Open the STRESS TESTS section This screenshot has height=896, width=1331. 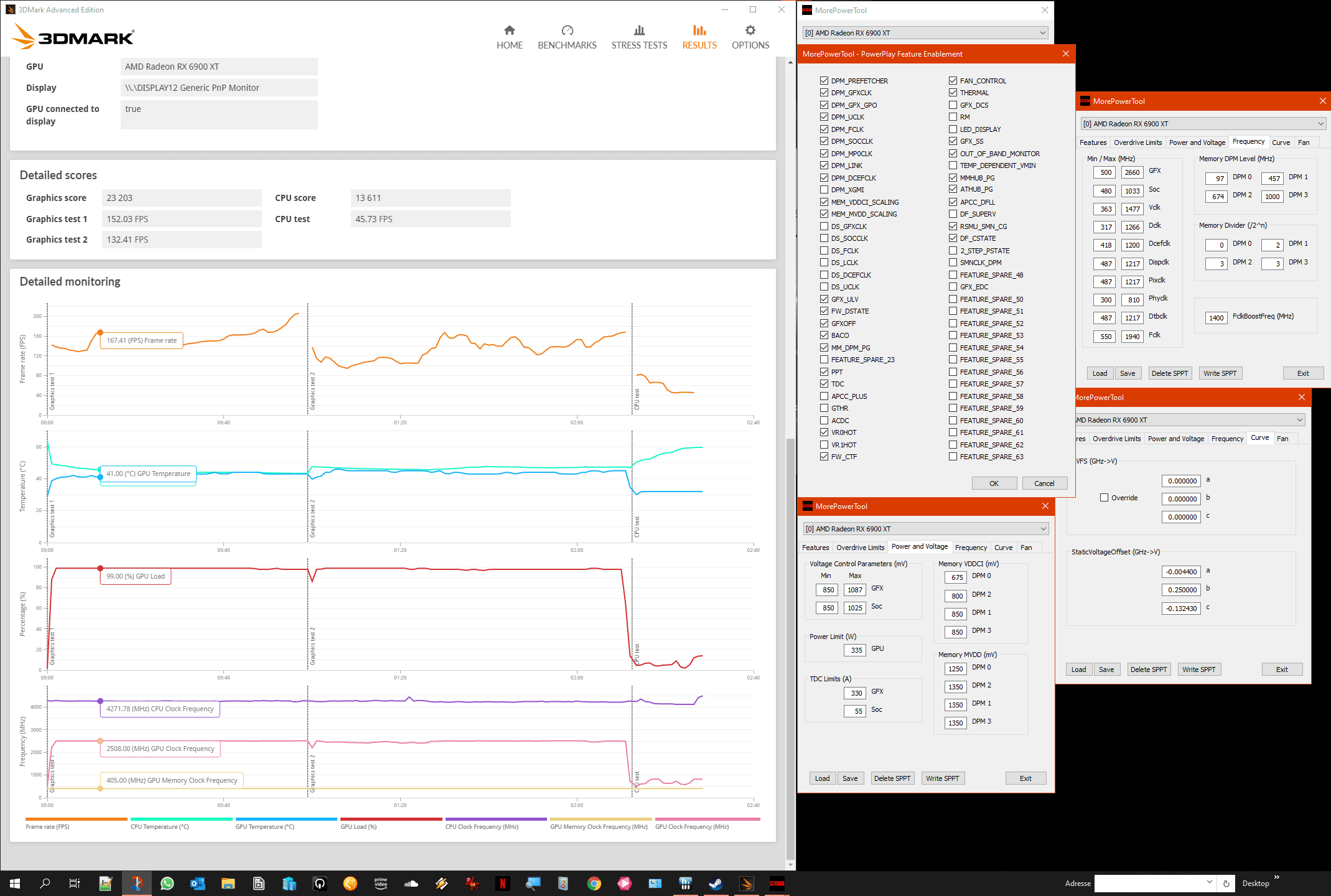pos(639,37)
